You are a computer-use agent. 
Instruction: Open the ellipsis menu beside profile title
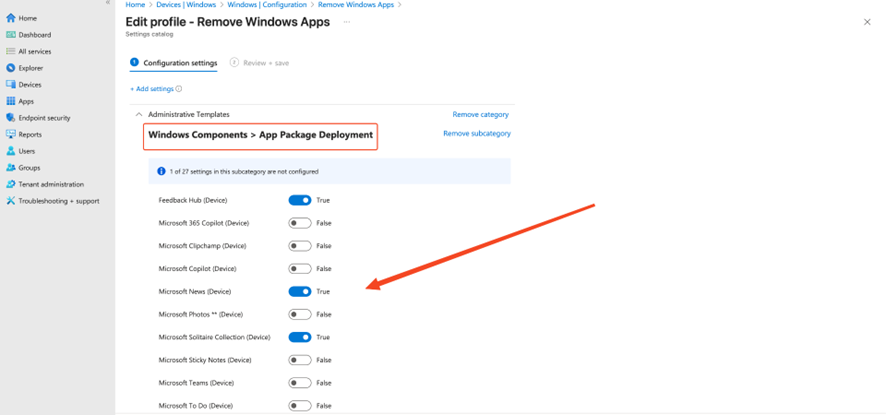(347, 22)
